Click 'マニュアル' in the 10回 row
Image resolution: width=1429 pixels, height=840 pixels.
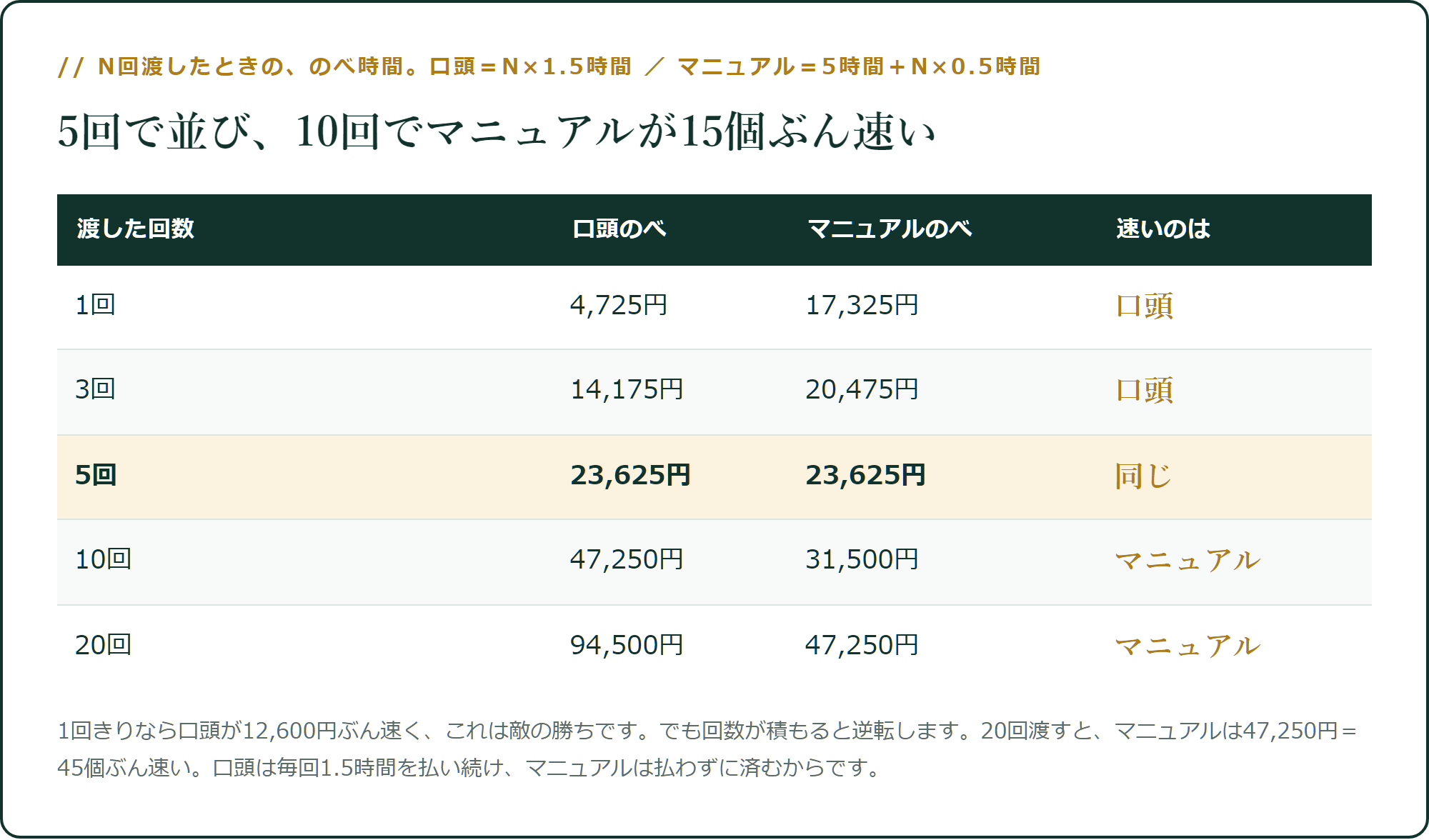coord(1187,560)
